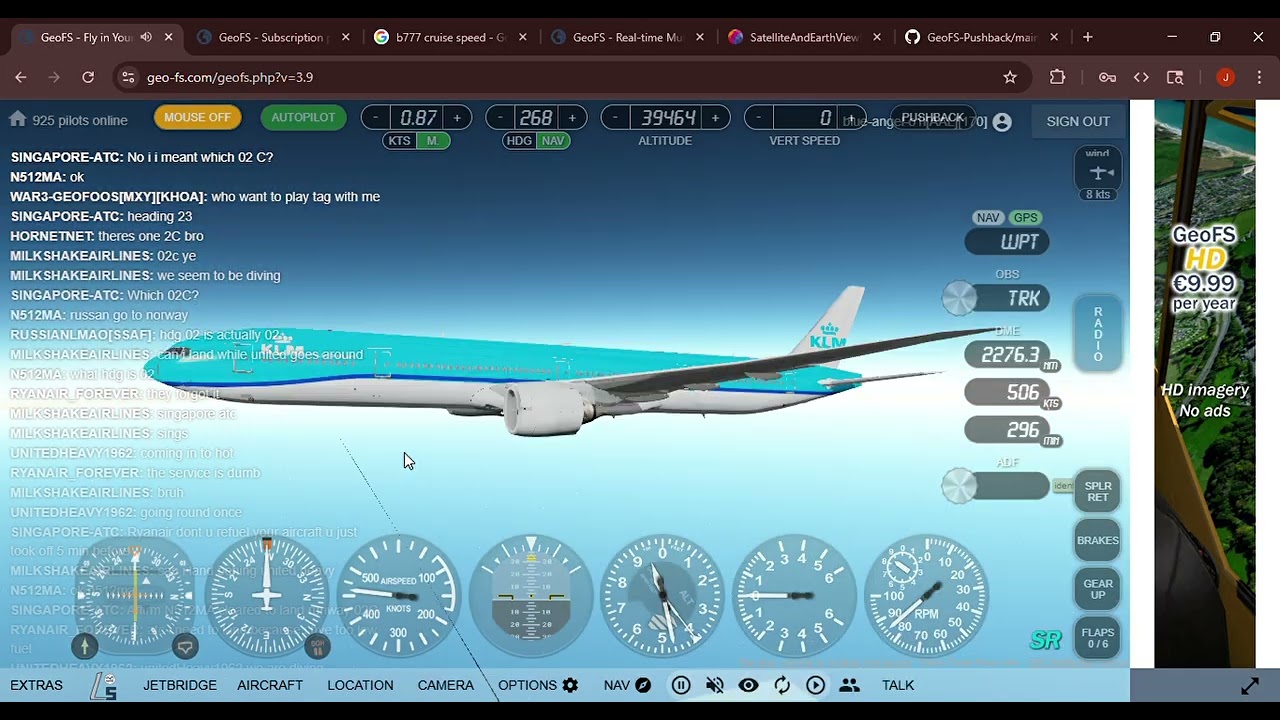Switch speed mode to Mach M.
This screenshot has width=1280, height=720.
tap(433, 141)
